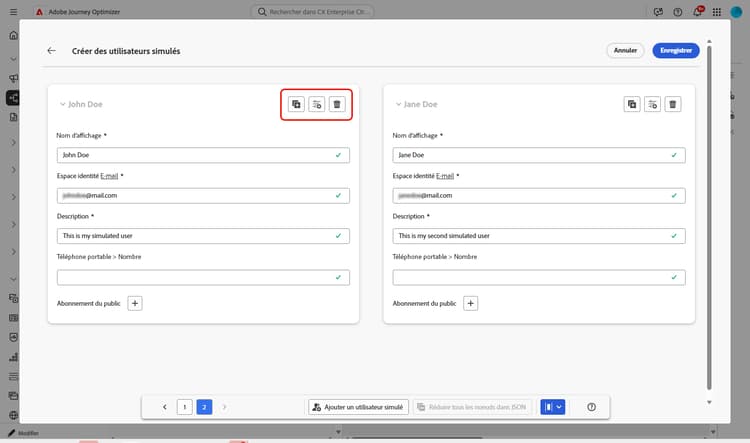Collapse the Jane Doe card

398,104
